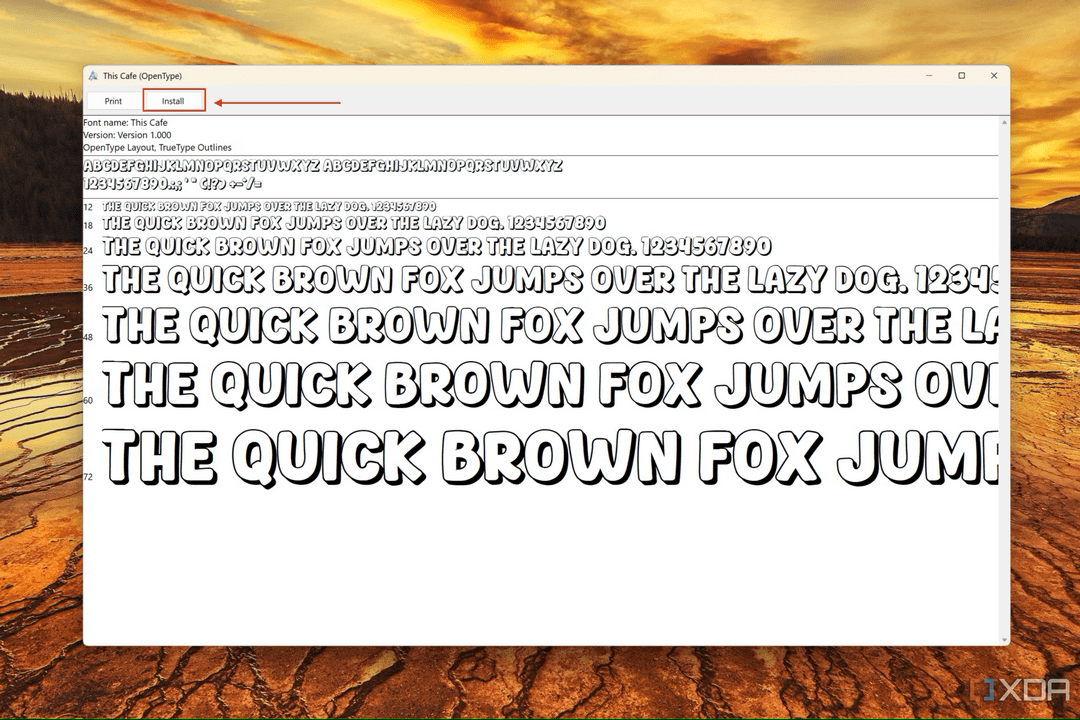Click the size label '36' beside the sample
Viewport: 1080px width, 720px height.
pyautogui.click(x=89, y=288)
